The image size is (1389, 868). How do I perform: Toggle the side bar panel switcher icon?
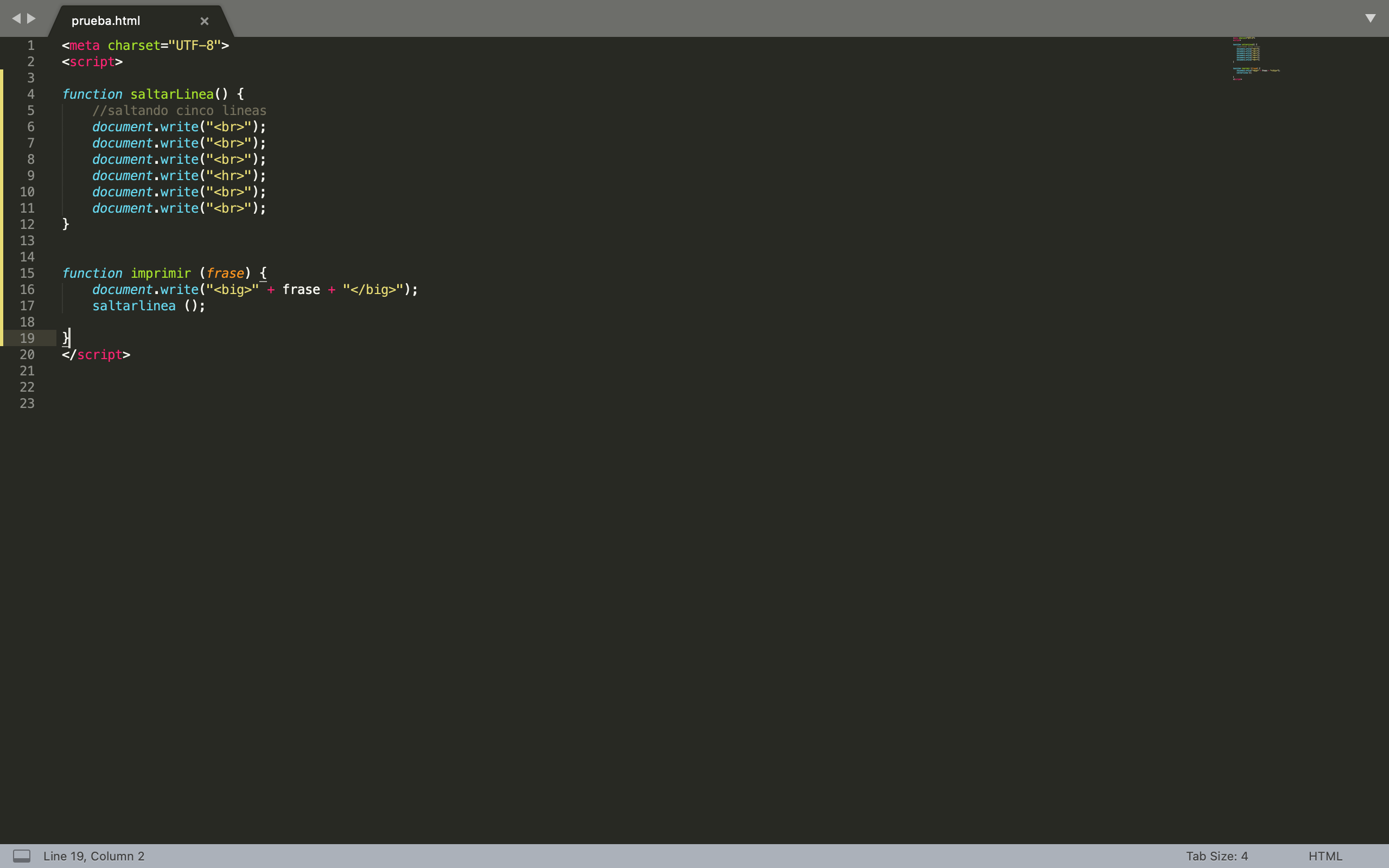22,856
